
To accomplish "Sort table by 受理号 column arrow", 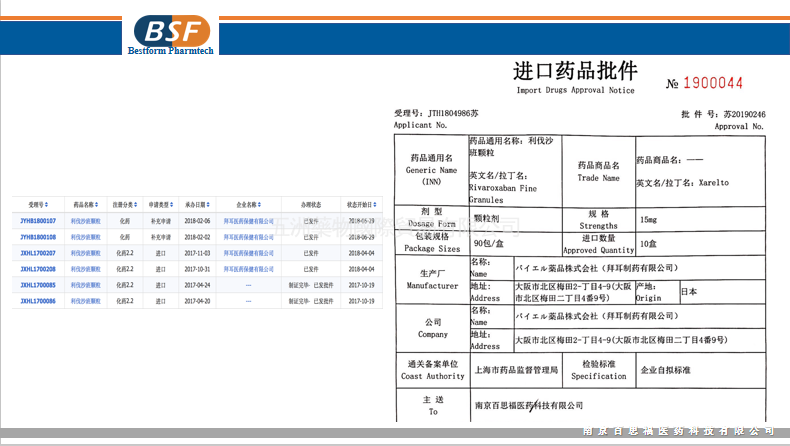I will [x=46, y=205].
